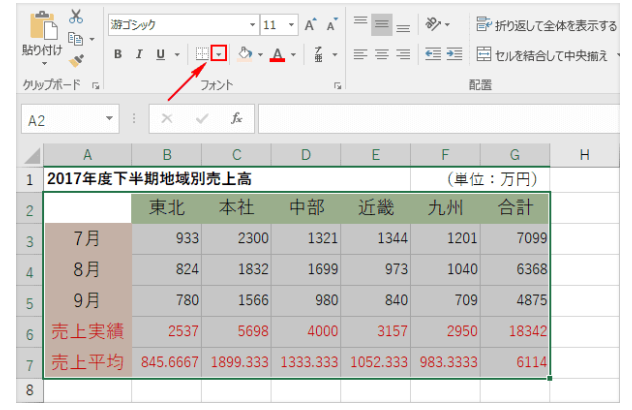The image size is (632, 410).
Task: Open the Borders dropdown arrow highlighted in red
Action: 220,54
